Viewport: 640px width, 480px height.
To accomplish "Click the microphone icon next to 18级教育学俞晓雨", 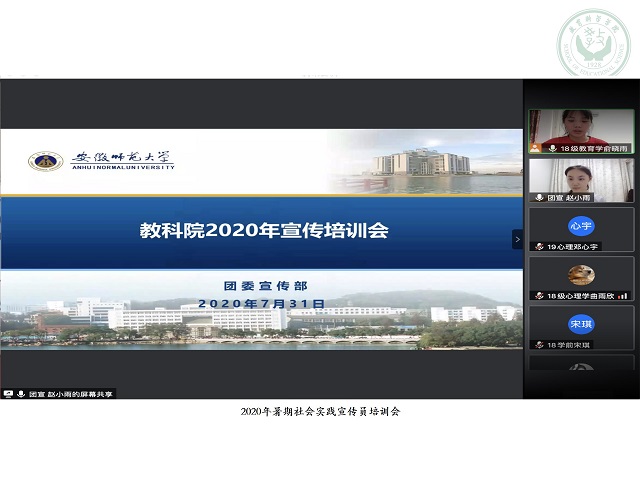I will pos(552,148).
